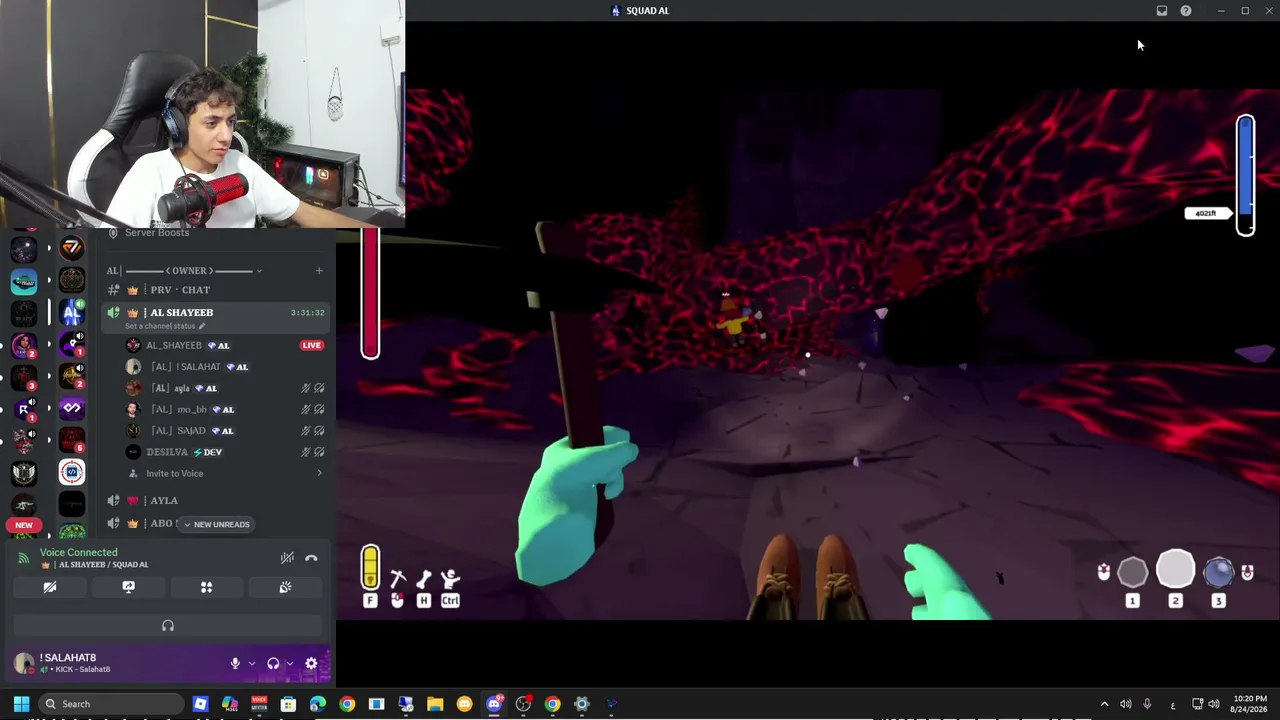Expand the Invite to Voice arrow

pos(320,473)
